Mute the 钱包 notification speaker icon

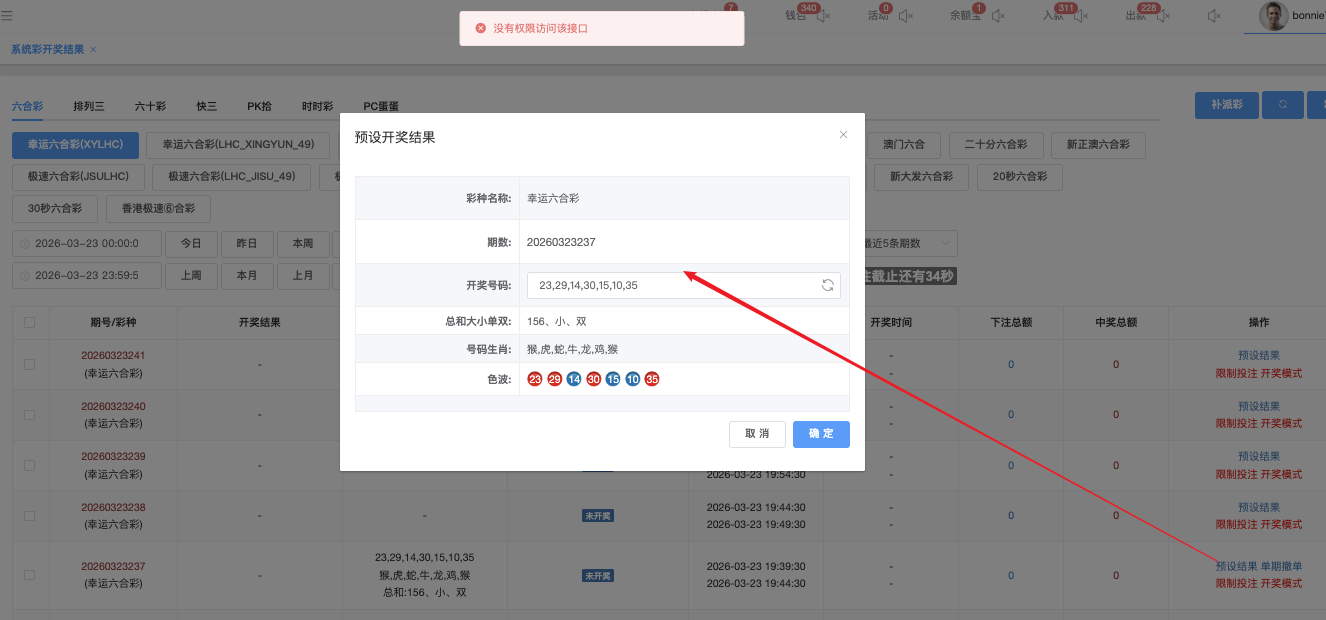824,16
